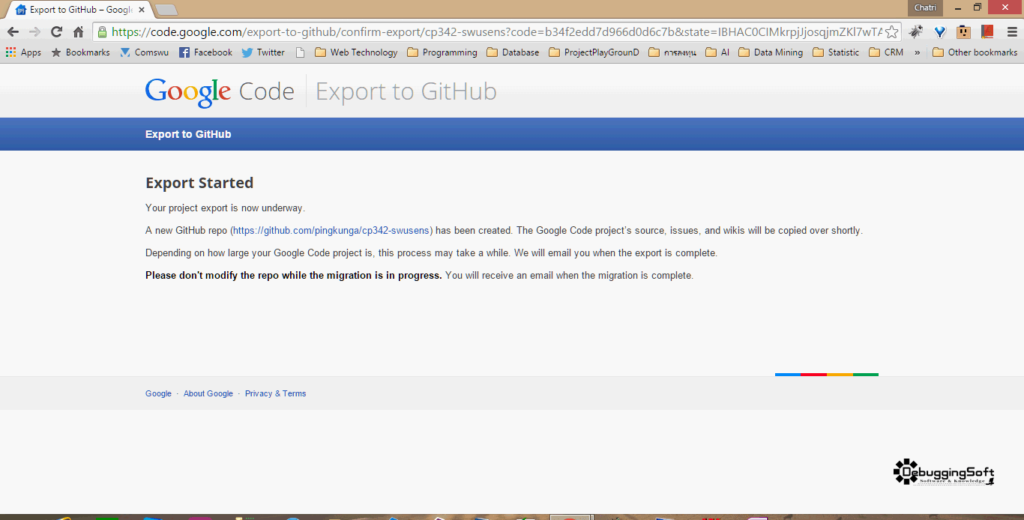Restore down the Chrome window

pos(977,8)
